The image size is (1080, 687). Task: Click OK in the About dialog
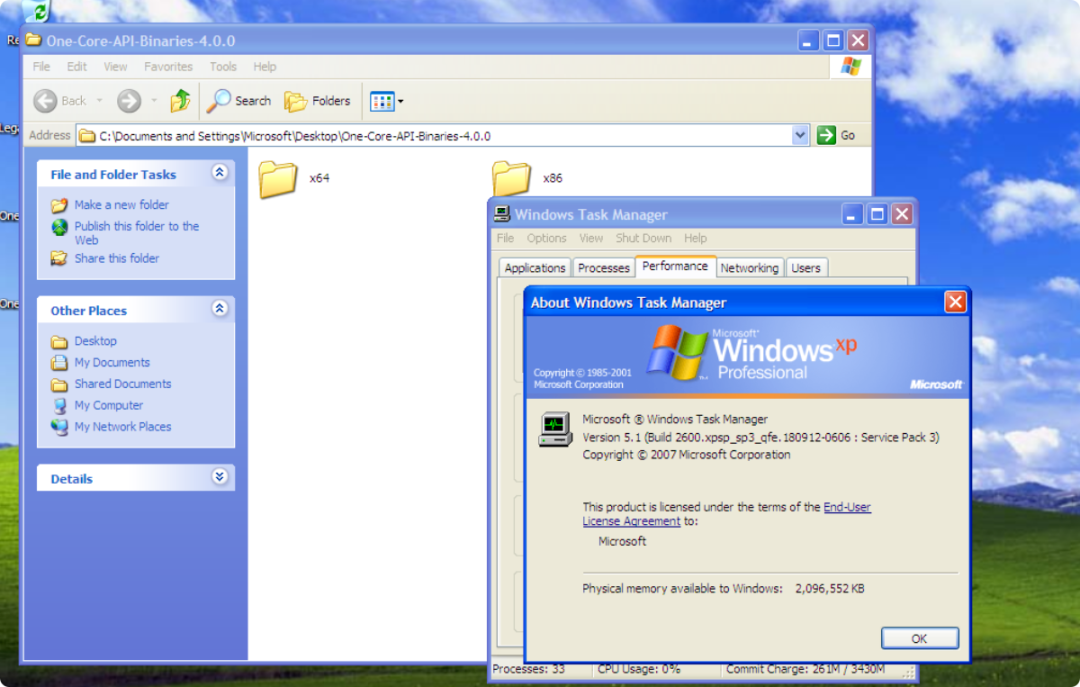(x=919, y=638)
